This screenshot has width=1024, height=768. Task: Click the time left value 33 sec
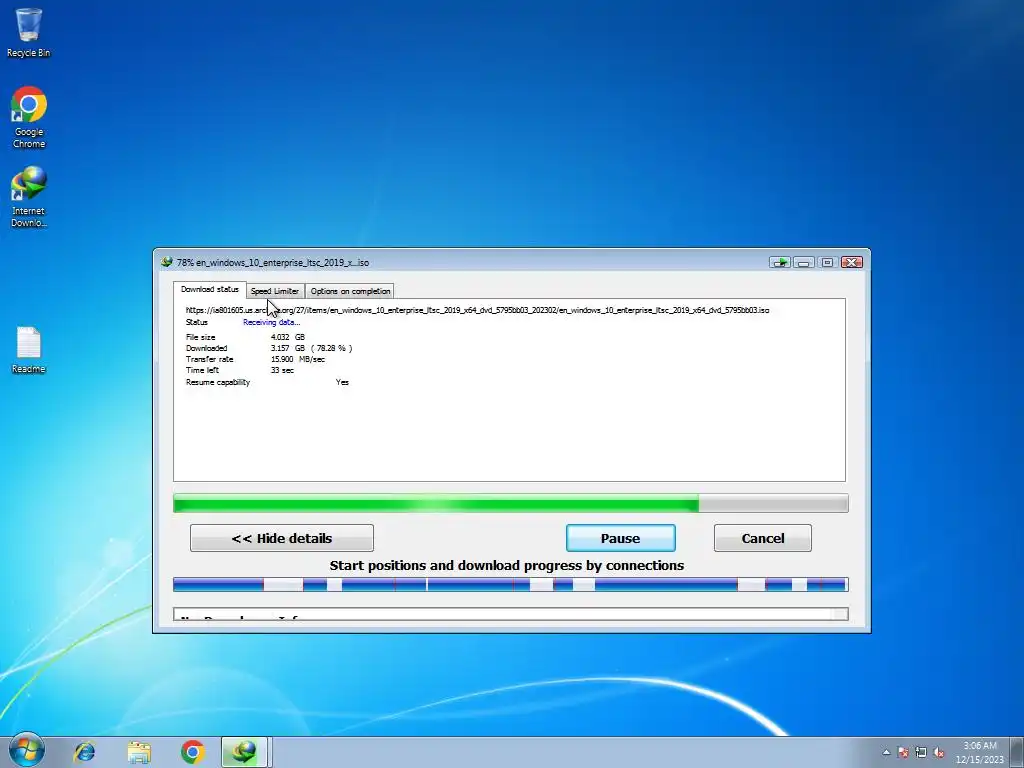click(282, 370)
